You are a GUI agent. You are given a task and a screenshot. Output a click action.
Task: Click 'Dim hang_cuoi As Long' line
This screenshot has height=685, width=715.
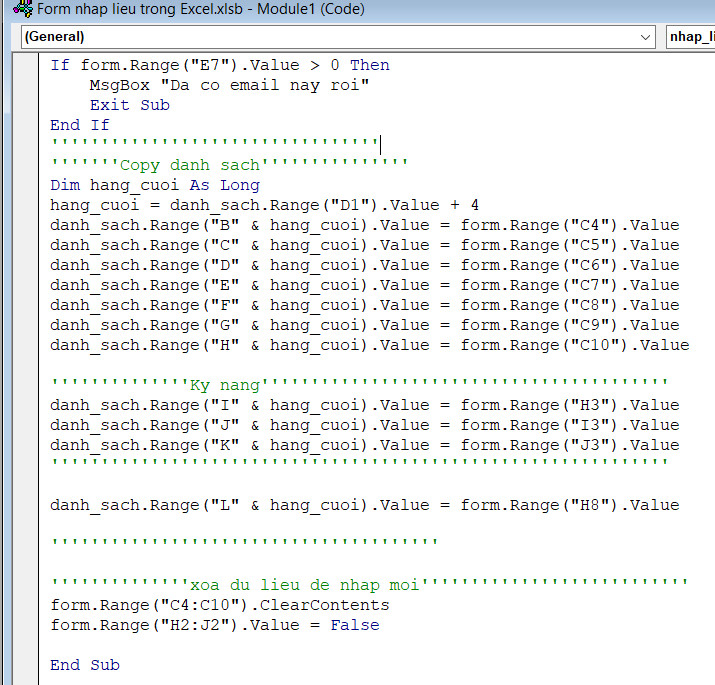click(155, 185)
